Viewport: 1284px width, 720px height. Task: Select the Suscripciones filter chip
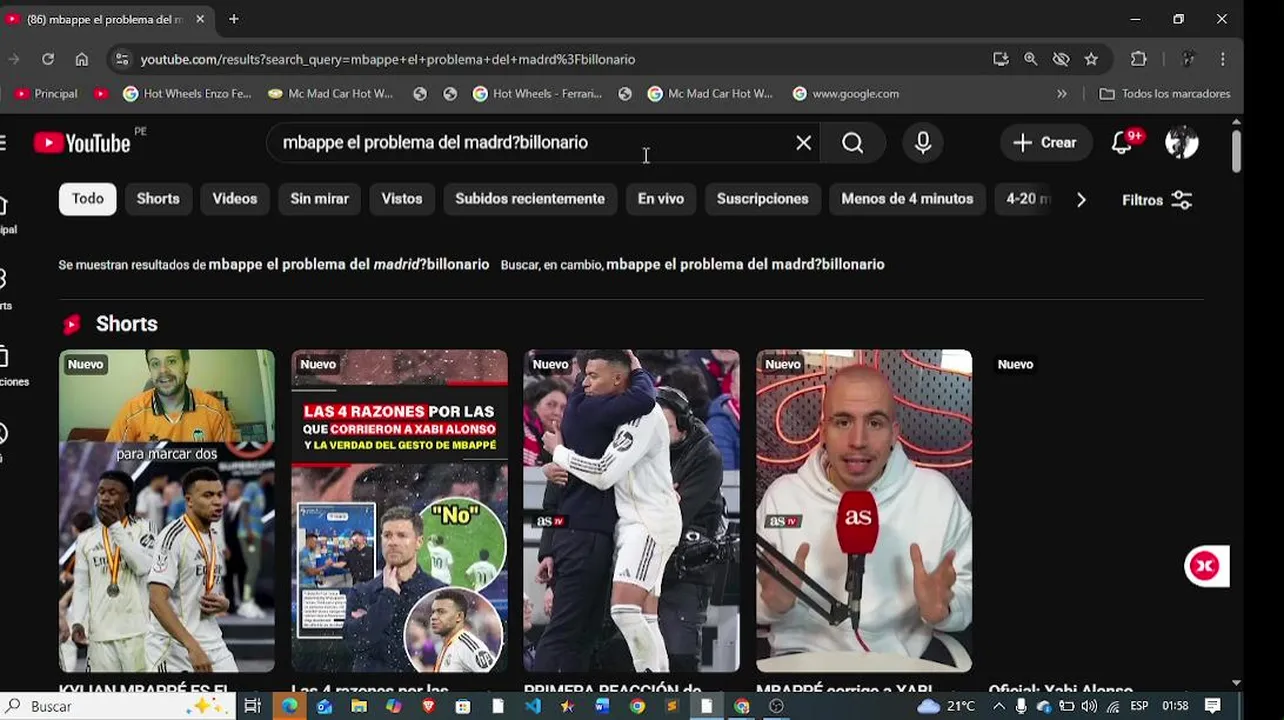point(762,199)
